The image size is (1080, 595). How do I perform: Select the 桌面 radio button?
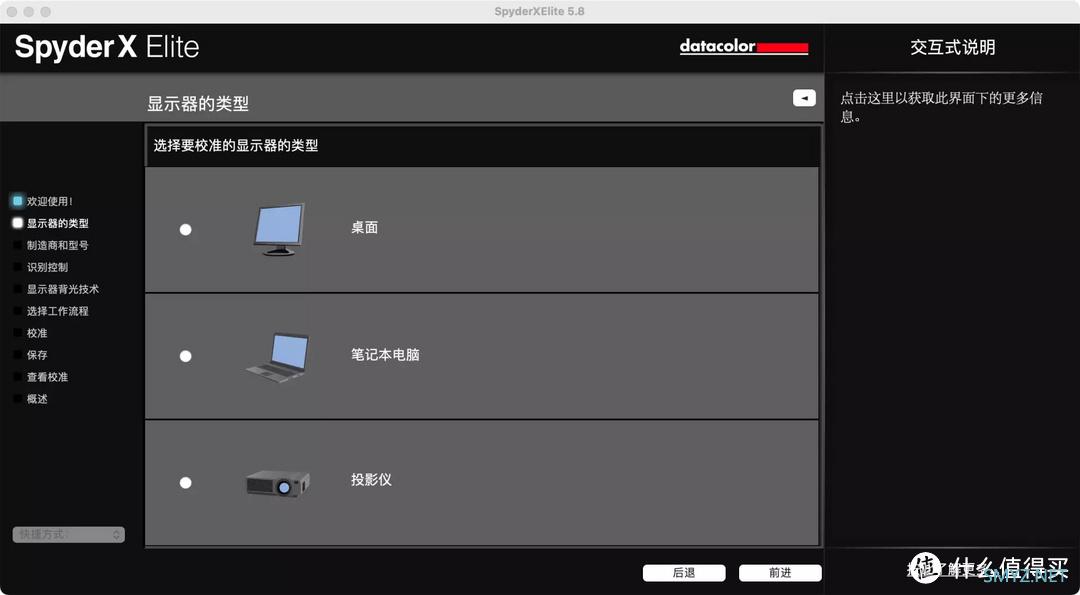pyautogui.click(x=185, y=229)
